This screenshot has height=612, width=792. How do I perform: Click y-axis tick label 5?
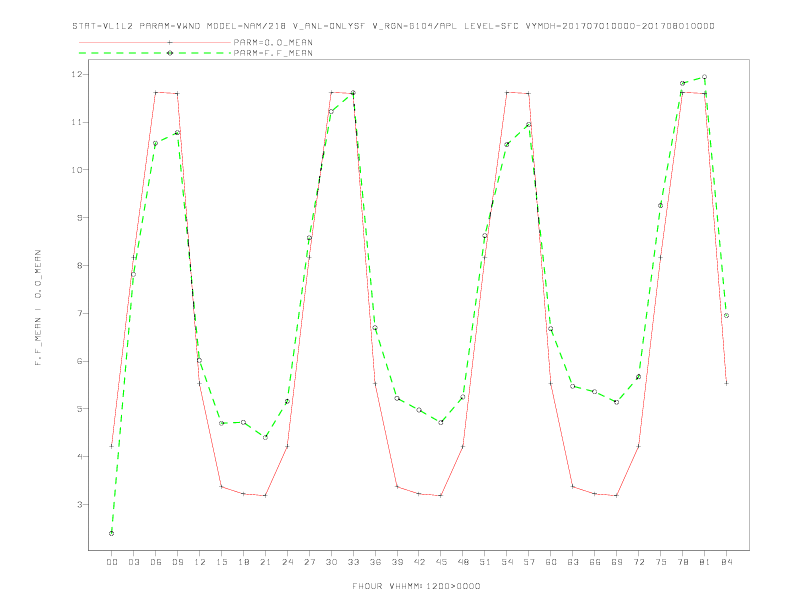pyautogui.click(x=80, y=409)
